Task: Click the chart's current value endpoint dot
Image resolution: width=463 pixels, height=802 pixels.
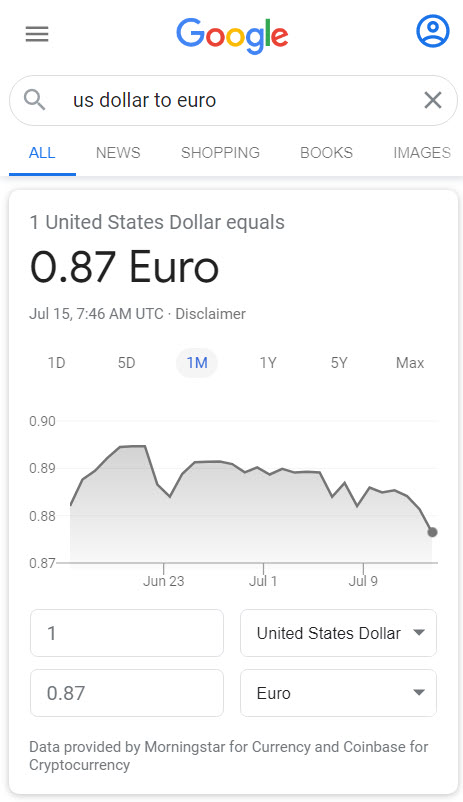Action: [x=432, y=532]
